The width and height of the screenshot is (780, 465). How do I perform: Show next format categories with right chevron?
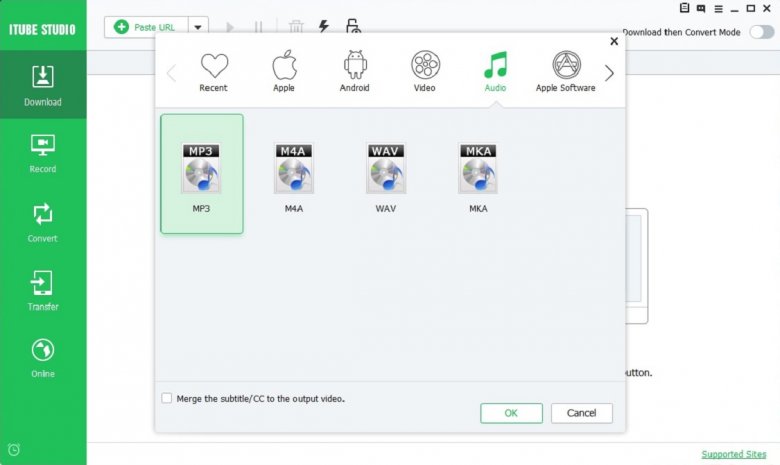(x=609, y=73)
